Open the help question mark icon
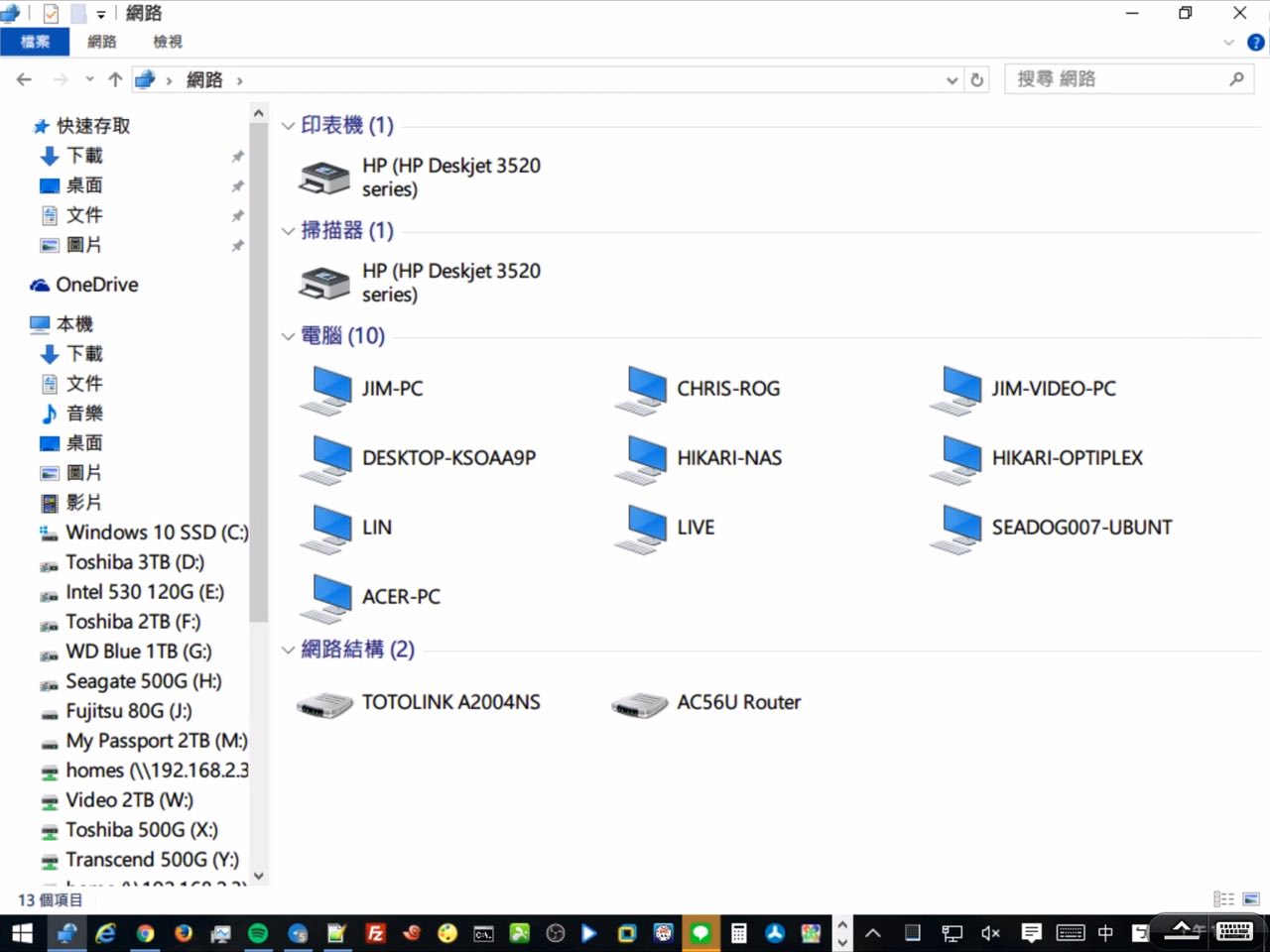This screenshot has height=952, width=1270. [1255, 43]
